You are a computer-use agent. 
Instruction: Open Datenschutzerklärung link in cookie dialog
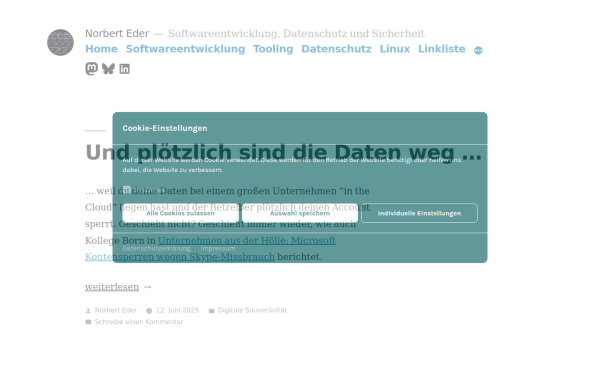(x=157, y=248)
